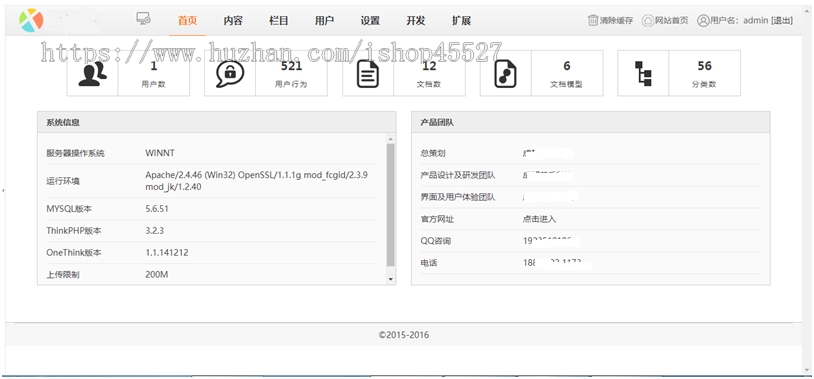Click the 界面及用户体验团队 label

[x=458, y=197]
